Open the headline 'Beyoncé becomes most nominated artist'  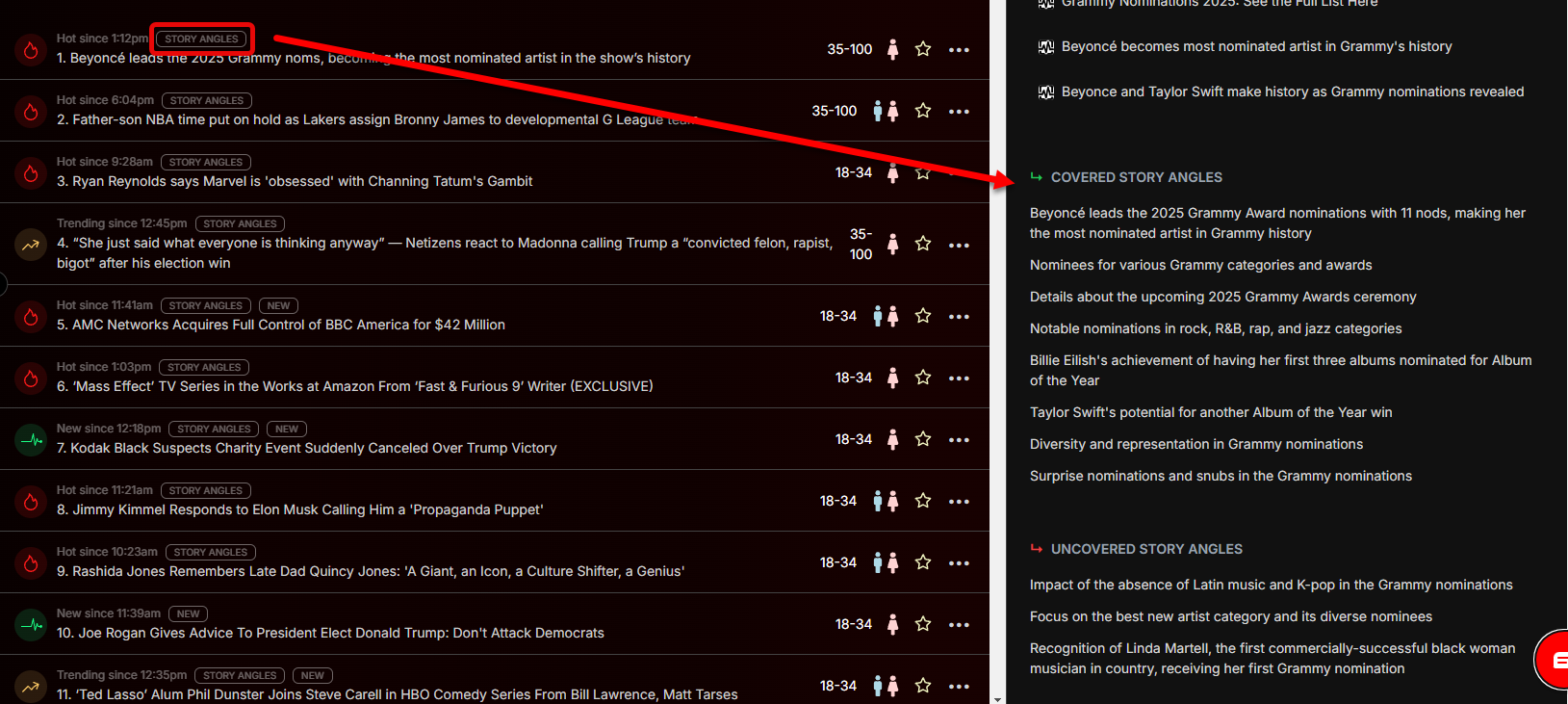(x=1256, y=46)
